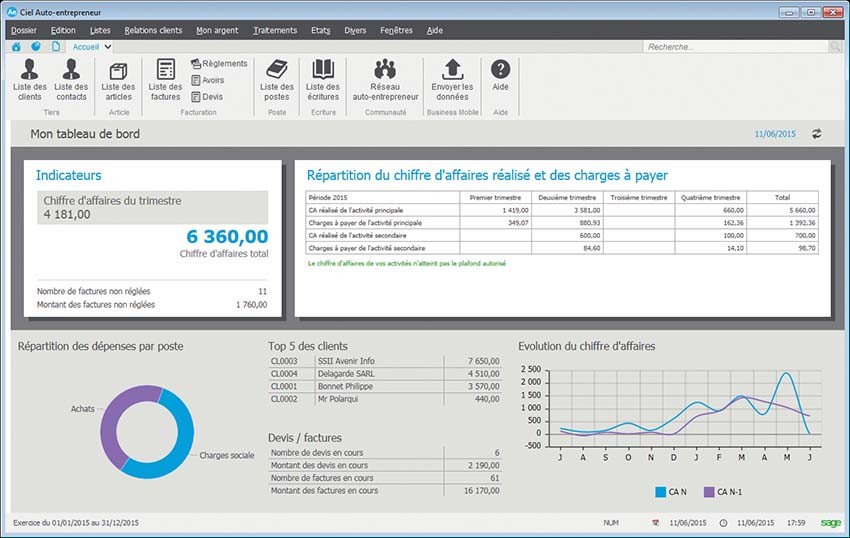Open the Traitements menu
This screenshot has width=850, height=538.
click(x=274, y=30)
